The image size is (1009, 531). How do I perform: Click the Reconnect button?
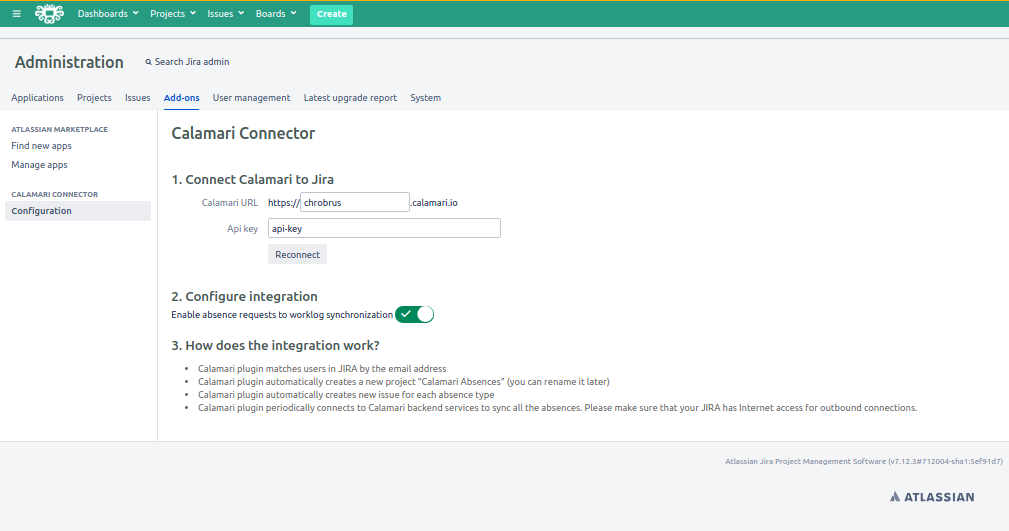297,254
